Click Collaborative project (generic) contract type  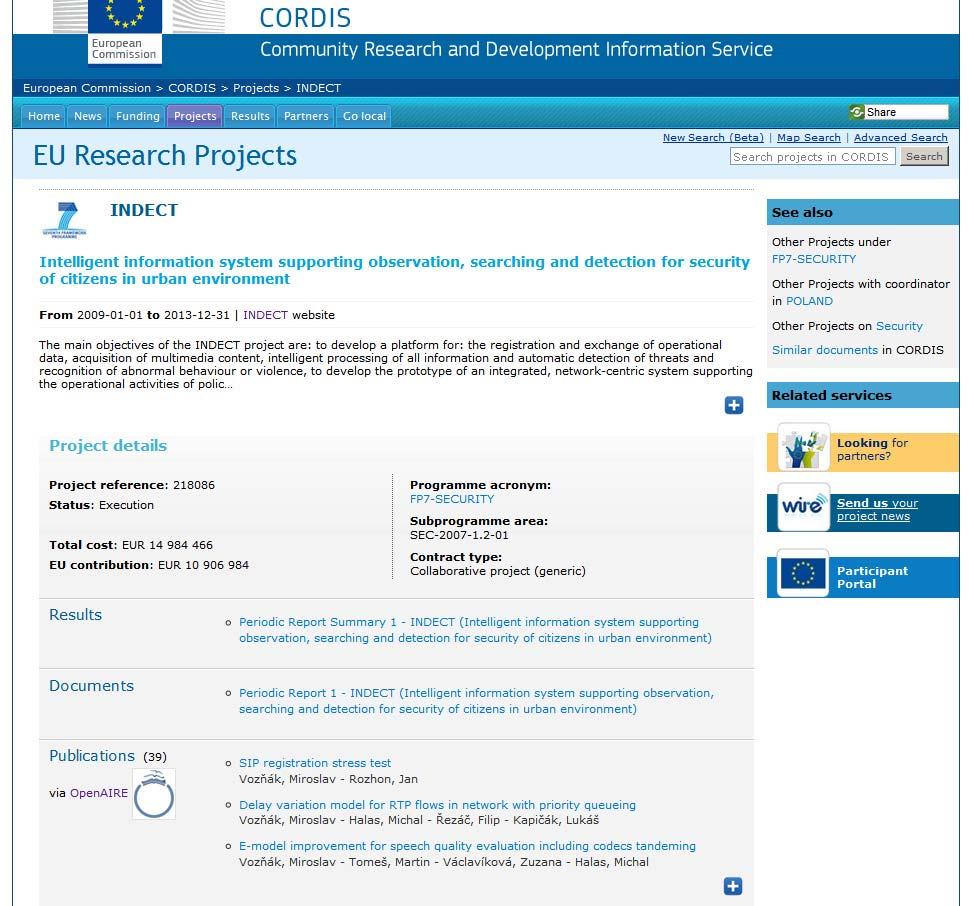point(497,571)
